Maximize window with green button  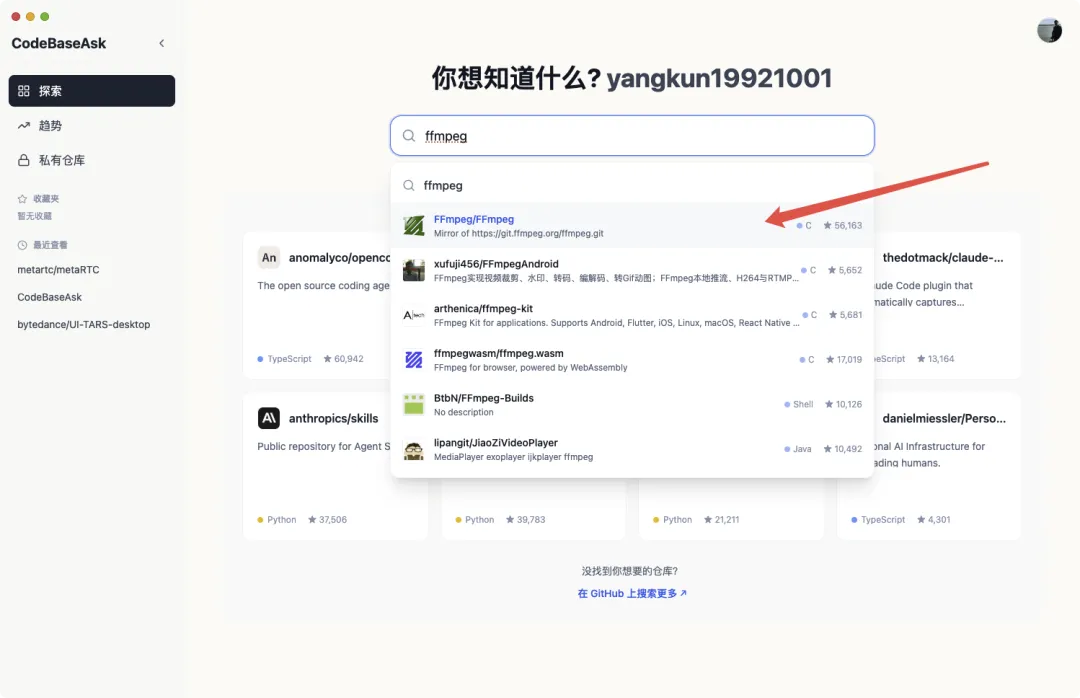45,17
